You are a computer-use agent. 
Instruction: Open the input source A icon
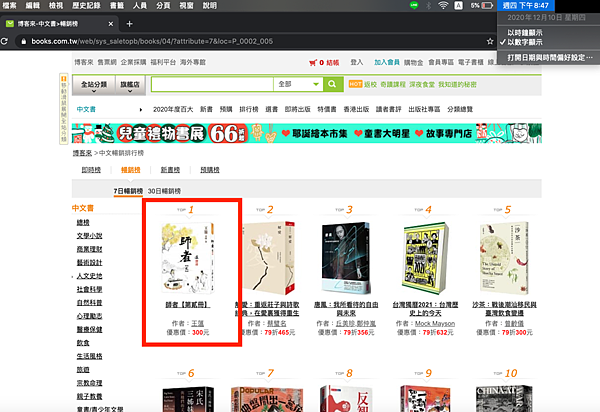(x=458, y=5)
